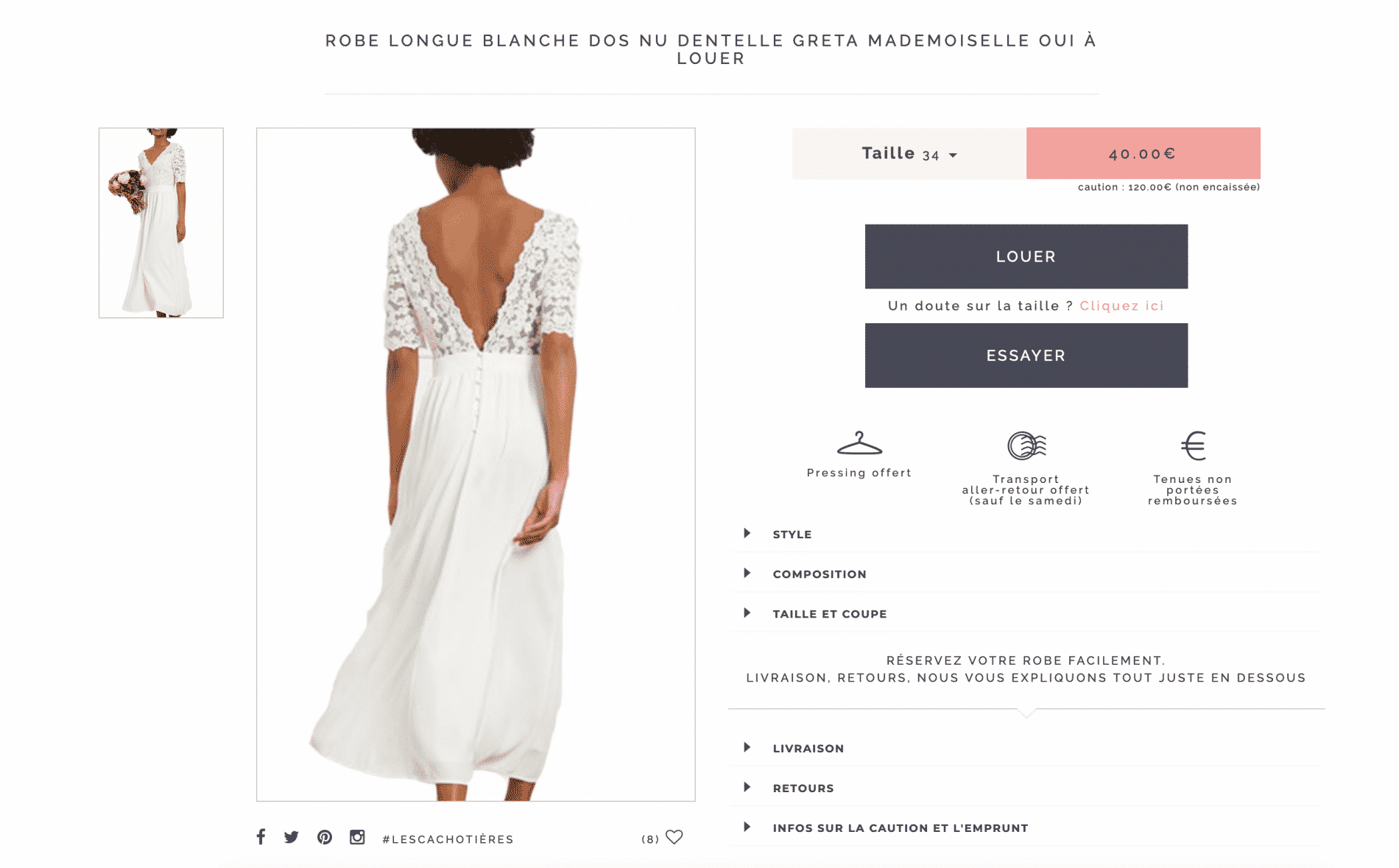Image resolution: width=1399 pixels, height=868 pixels.
Task: Click the pink 40.00€ price box
Action: (x=1143, y=153)
